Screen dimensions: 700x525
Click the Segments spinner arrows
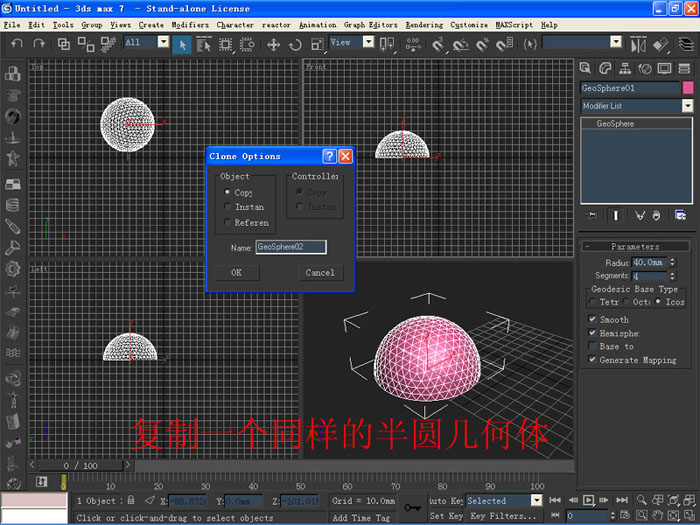pos(672,276)
